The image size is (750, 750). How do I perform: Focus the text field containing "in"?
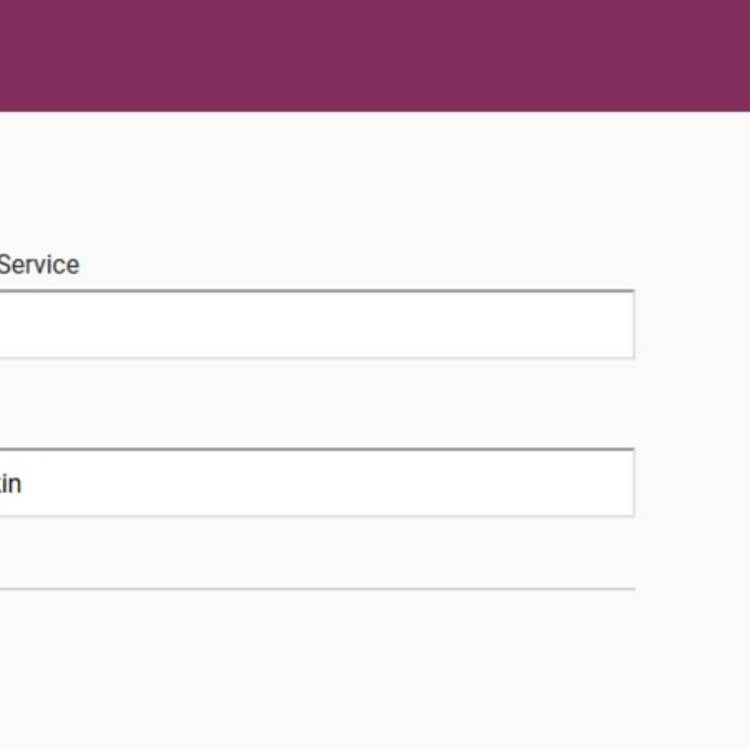[317, 483]
